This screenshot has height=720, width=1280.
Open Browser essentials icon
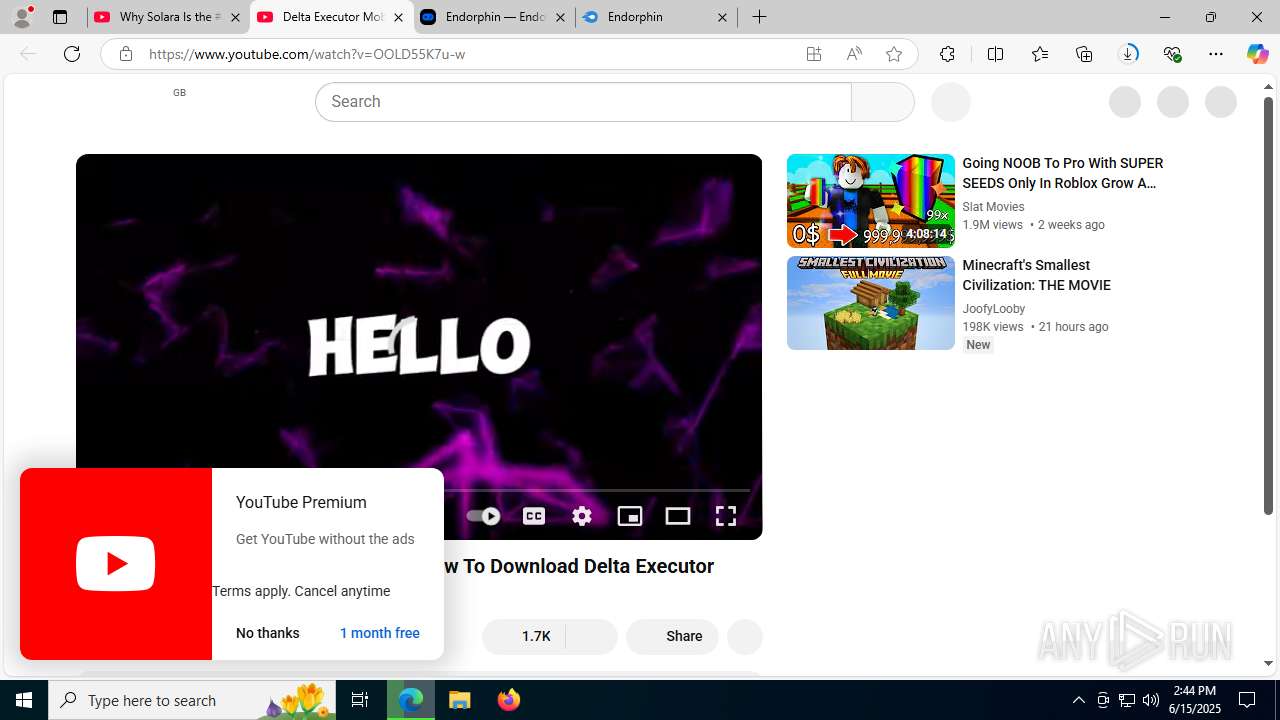tap(1172, 54)
